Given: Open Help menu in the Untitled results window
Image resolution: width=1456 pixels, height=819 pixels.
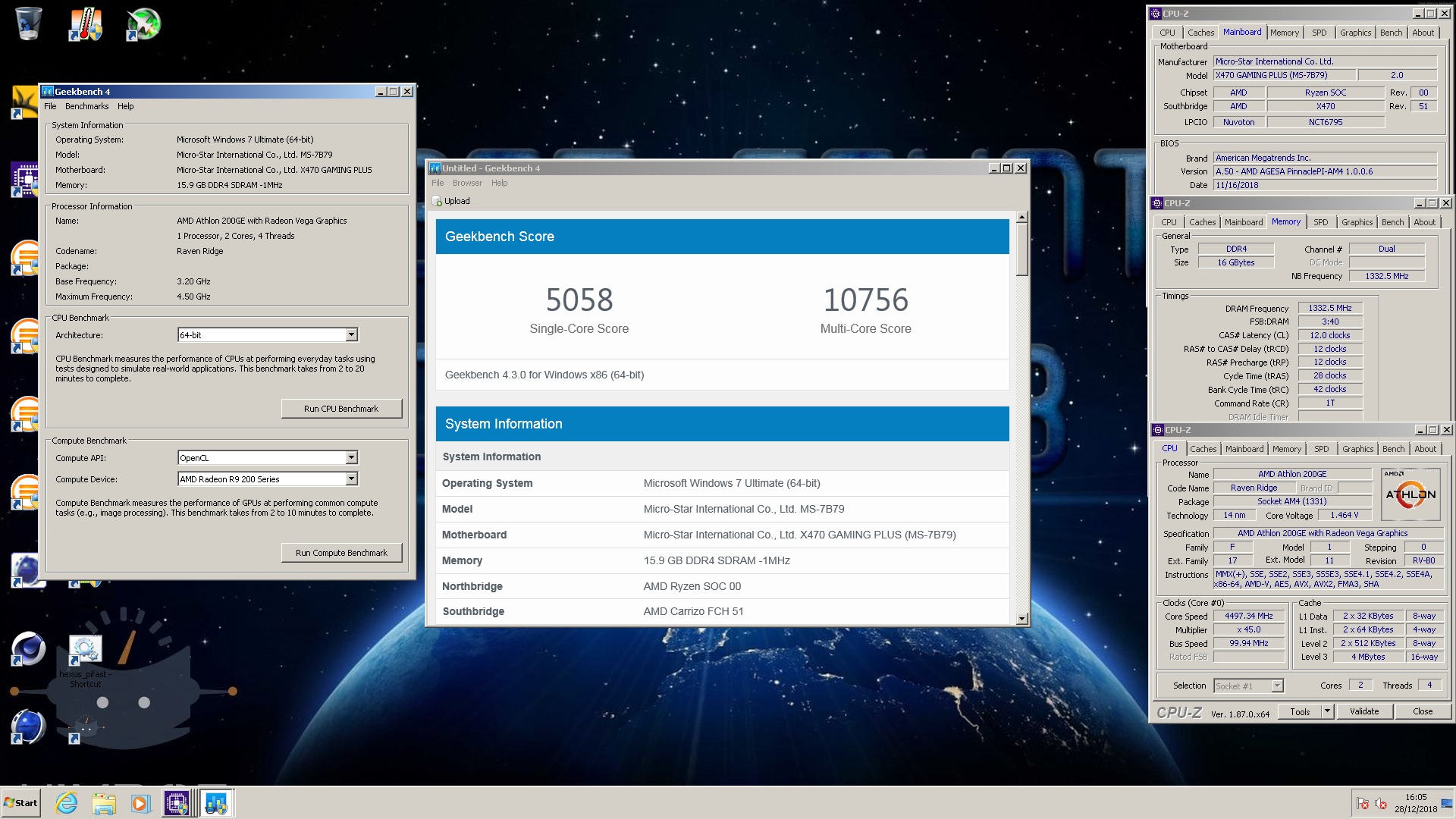Looking at the screenshot, I should [499, 183].
